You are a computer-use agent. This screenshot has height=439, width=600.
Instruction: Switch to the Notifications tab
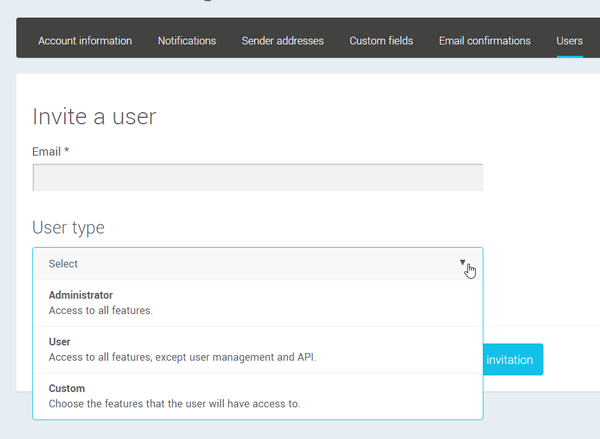(x=187, y=41)
